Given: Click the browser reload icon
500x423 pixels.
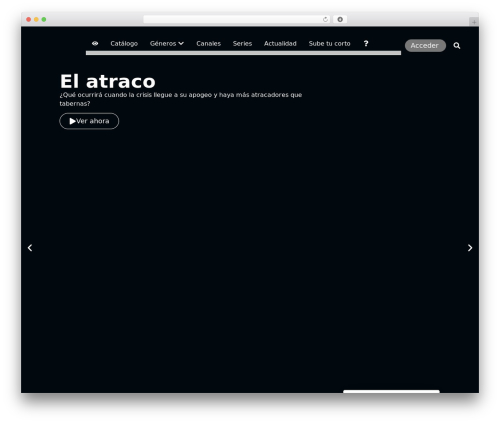Looking at the screenshot, I should (x=325, y=19).
